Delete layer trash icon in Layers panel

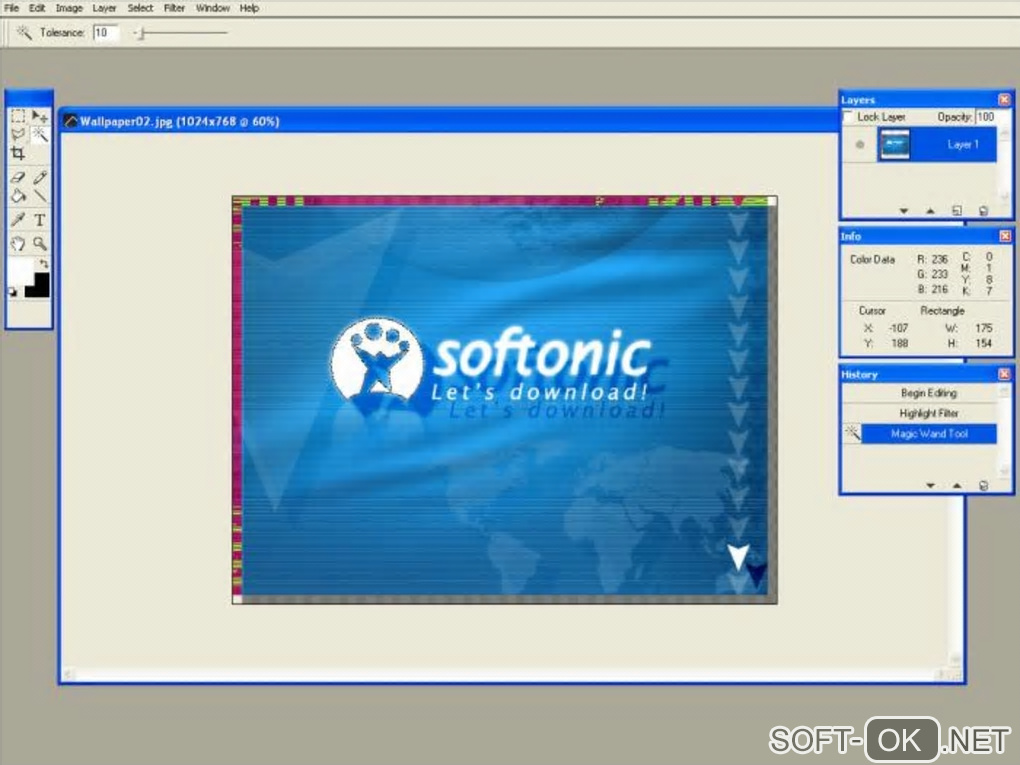983,211
